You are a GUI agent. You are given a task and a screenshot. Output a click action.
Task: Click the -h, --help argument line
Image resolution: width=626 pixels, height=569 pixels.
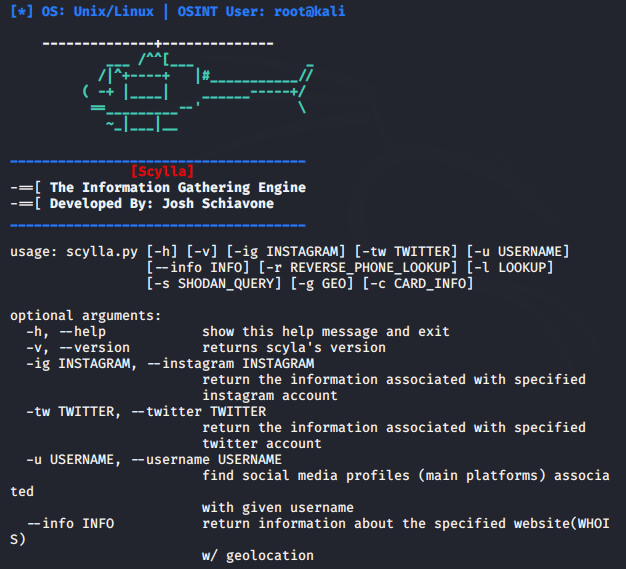point(238,332)
